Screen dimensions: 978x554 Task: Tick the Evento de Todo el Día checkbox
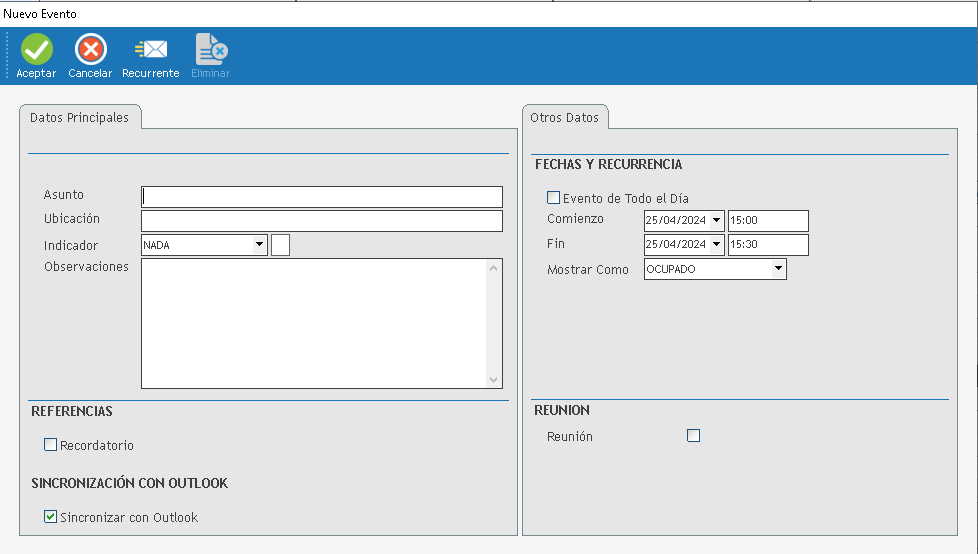point(553,198)
